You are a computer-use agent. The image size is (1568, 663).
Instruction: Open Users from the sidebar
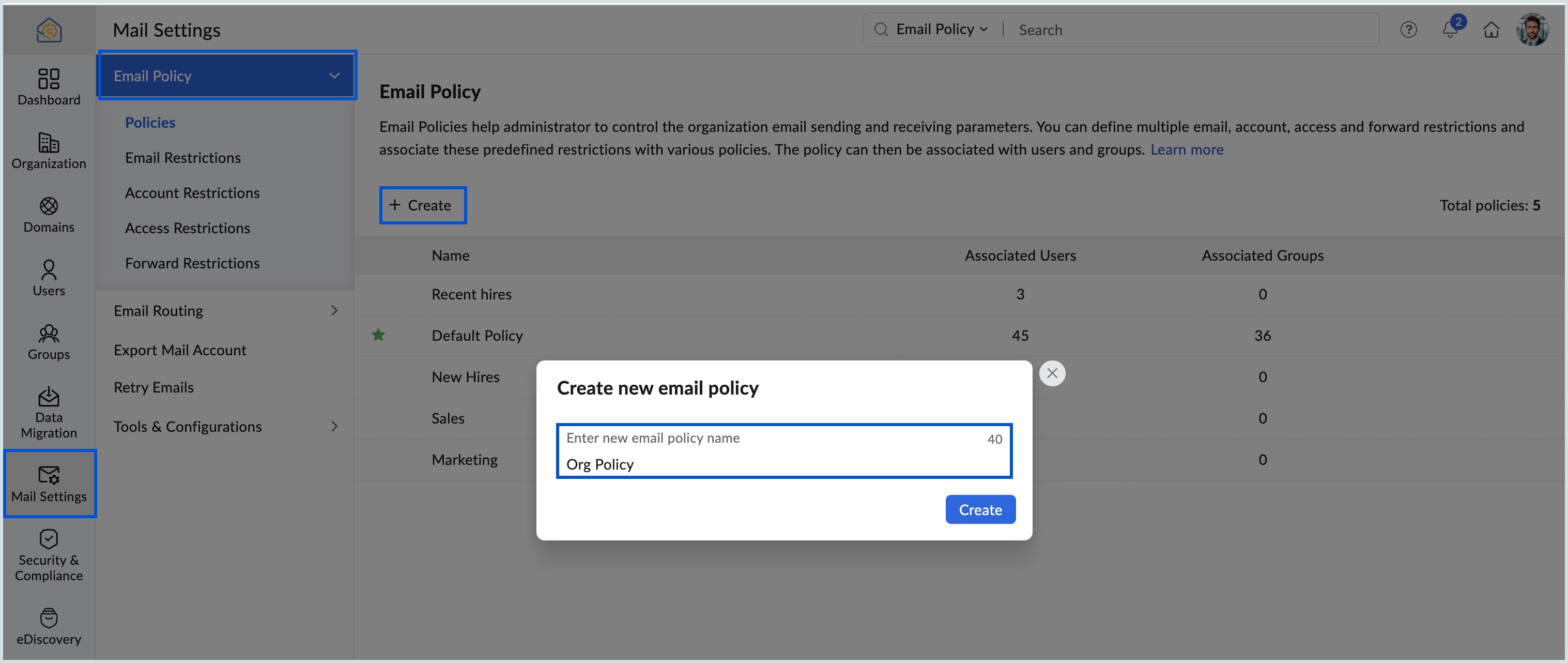pos(49,277)
